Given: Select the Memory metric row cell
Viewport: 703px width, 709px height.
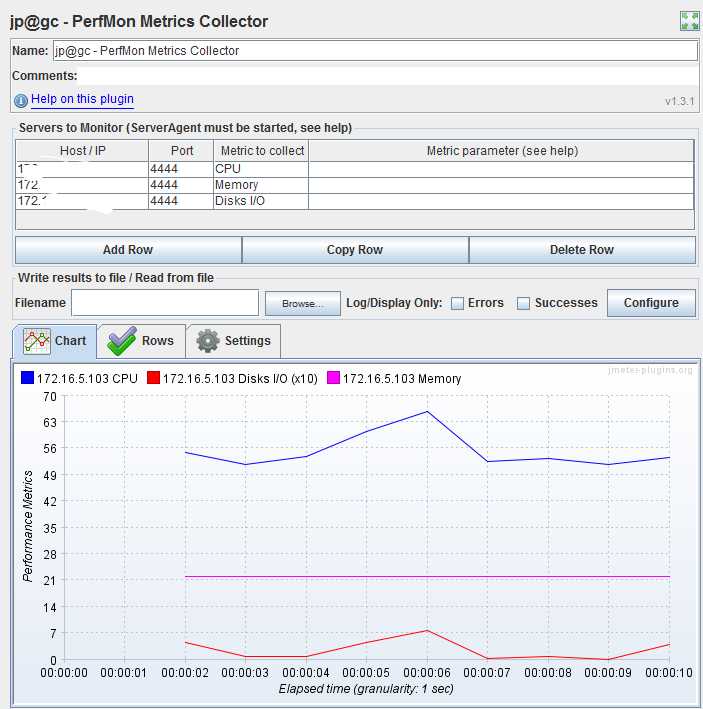Looking at the screenshot, I should coord(261,185).
